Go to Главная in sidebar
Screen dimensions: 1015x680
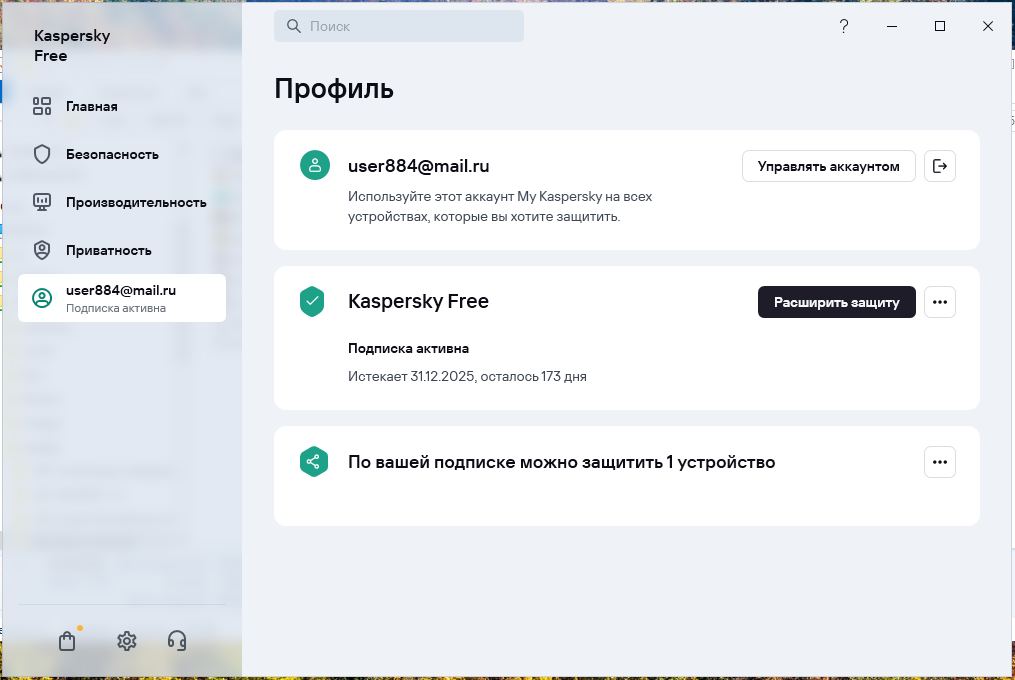pyautogui.click(x=92, y=106)
